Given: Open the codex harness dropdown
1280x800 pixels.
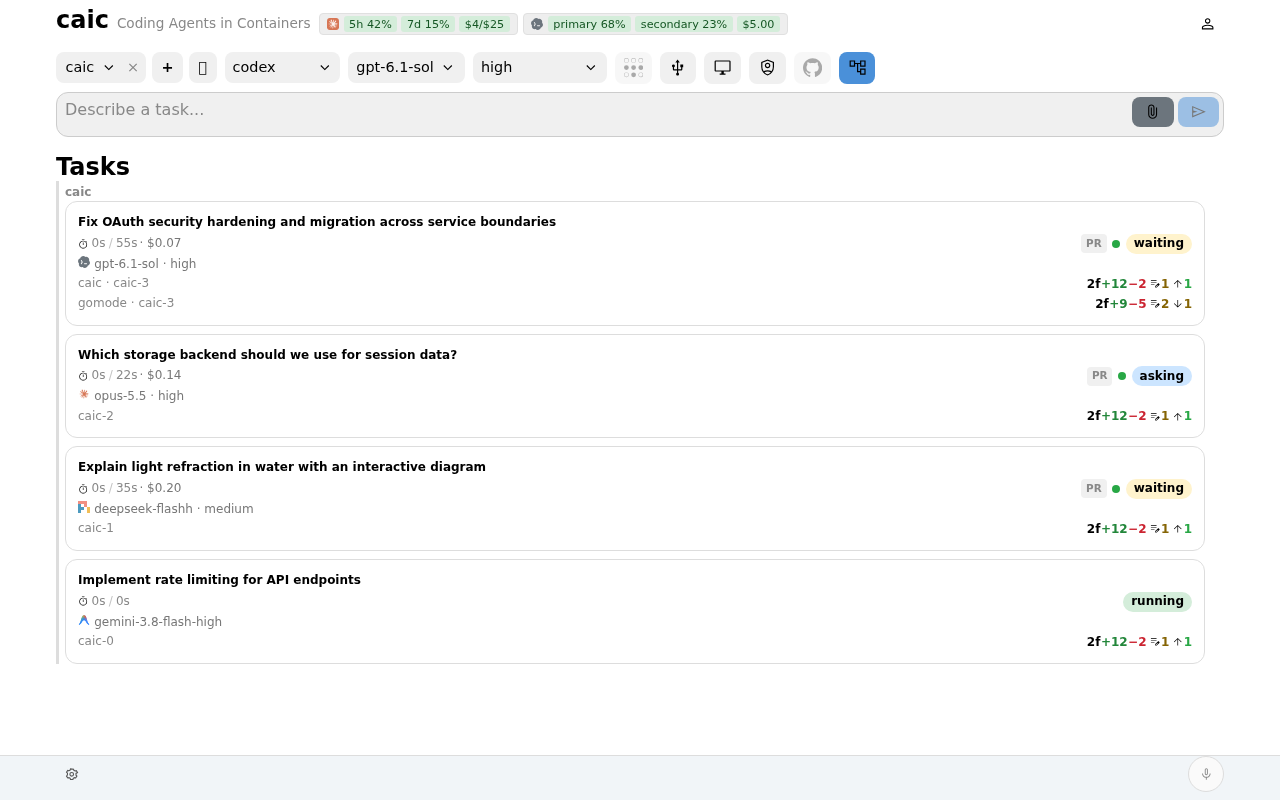Looking at the screenshot, I should click(x=282, y=68).
